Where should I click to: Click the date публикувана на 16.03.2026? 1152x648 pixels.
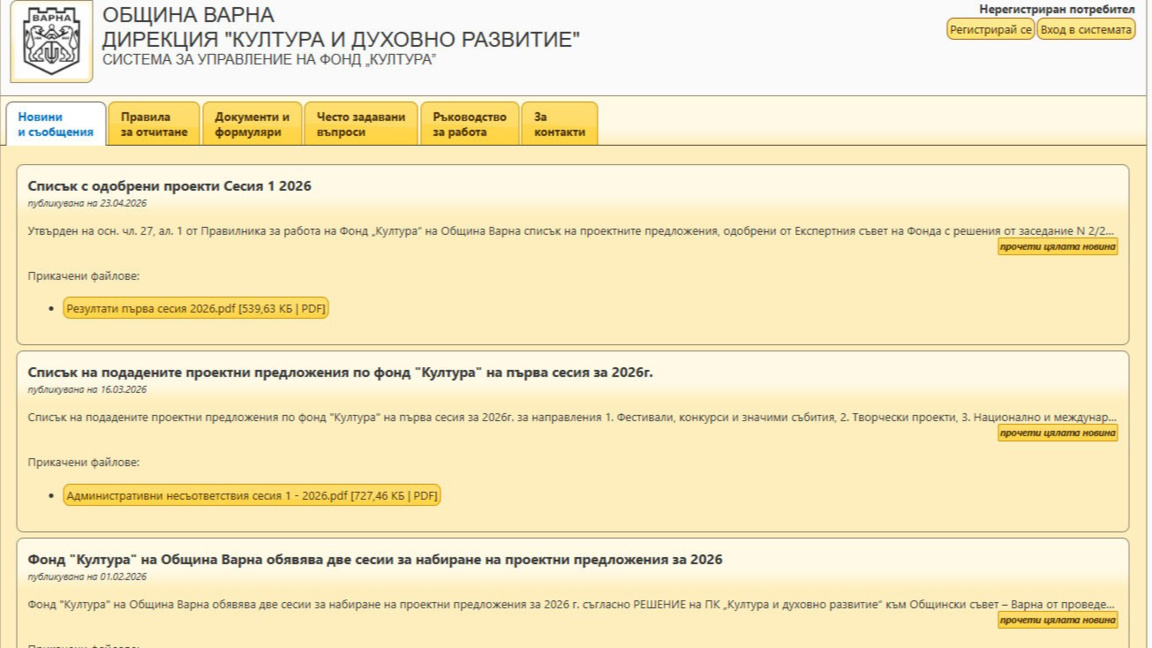[87, 390]
